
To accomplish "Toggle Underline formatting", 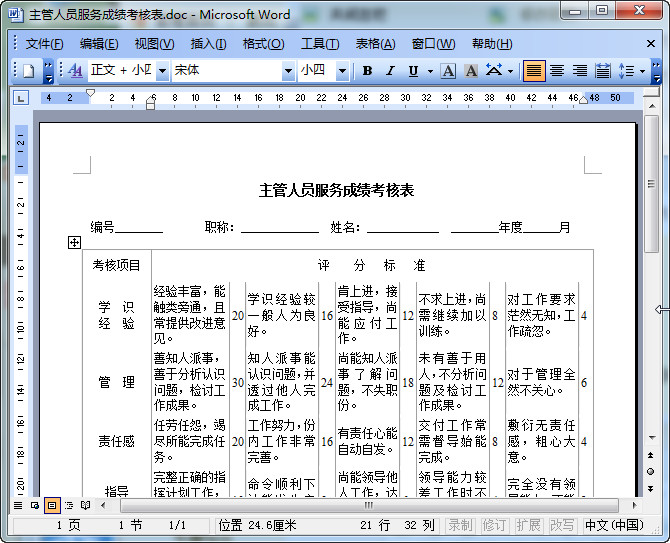I will pos(413,71).
